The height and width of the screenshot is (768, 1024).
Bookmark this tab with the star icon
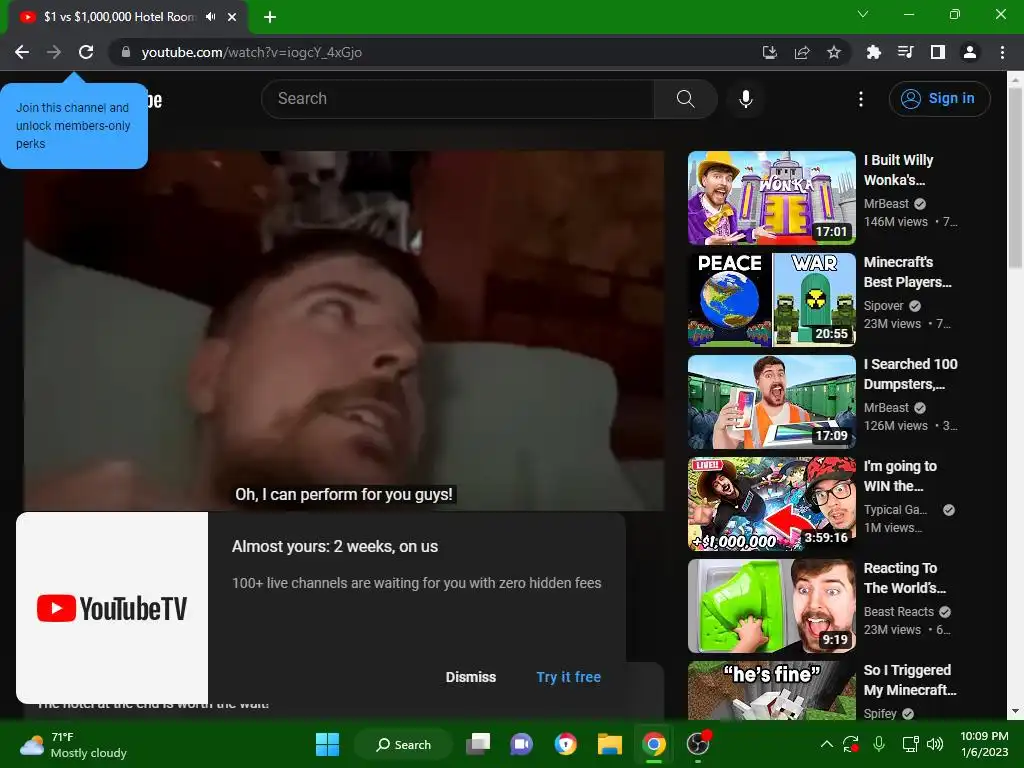click(834, 52)
